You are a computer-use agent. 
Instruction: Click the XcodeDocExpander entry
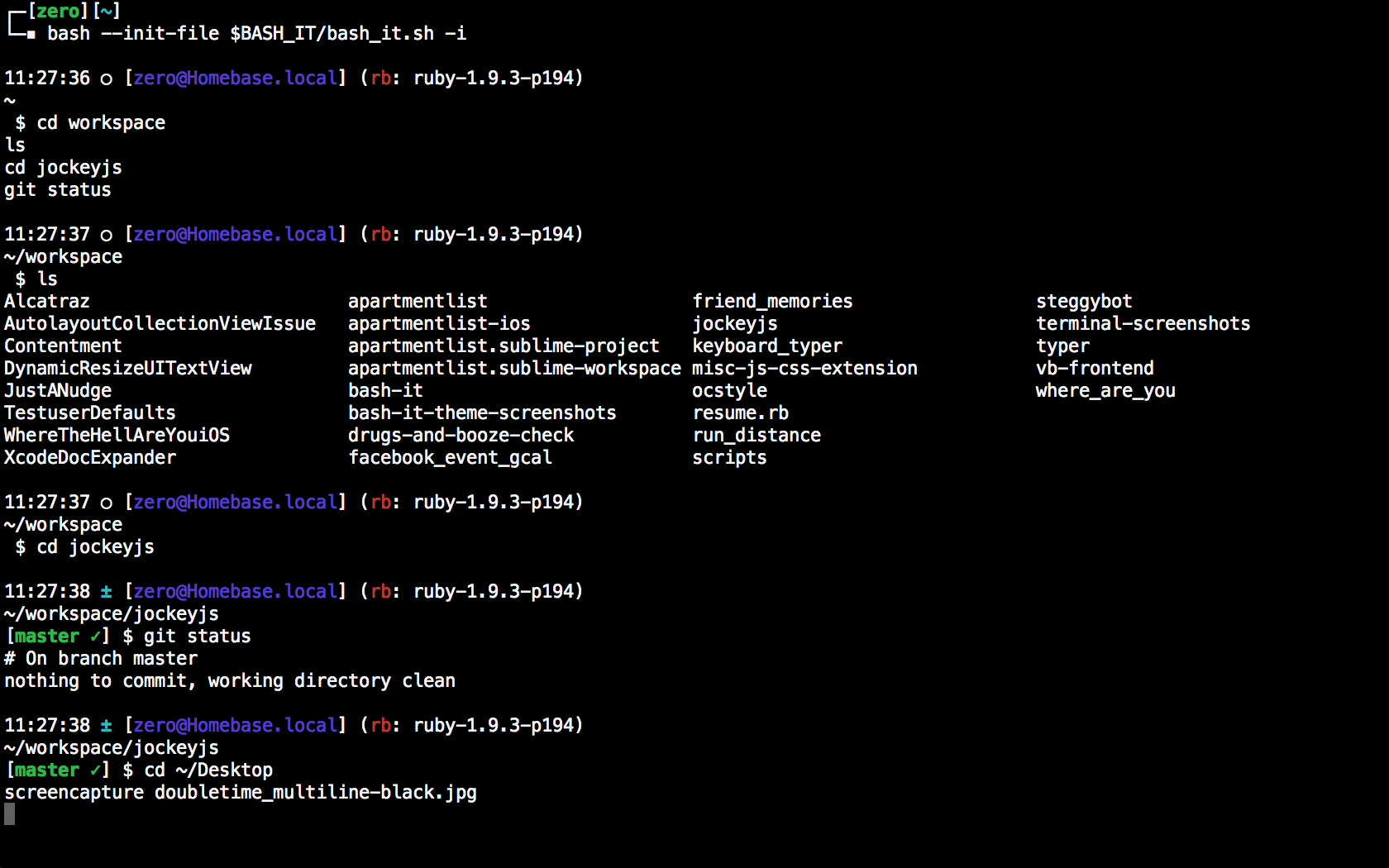click(90, 457)
